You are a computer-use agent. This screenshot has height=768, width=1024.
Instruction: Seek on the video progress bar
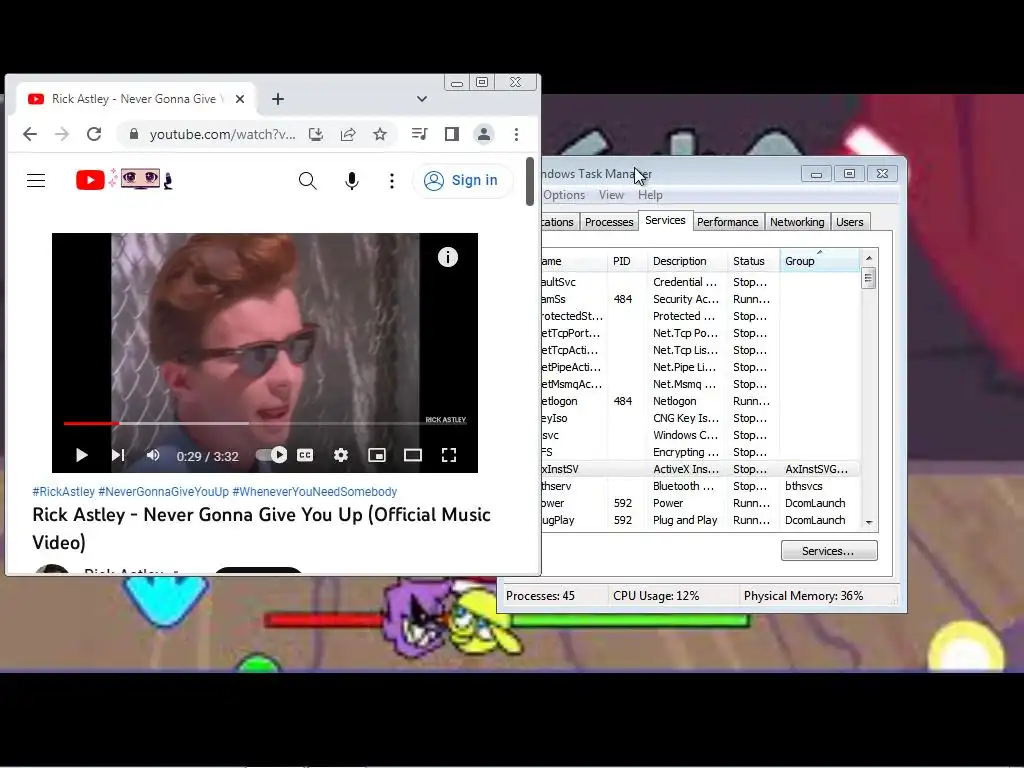pos(265,424)
